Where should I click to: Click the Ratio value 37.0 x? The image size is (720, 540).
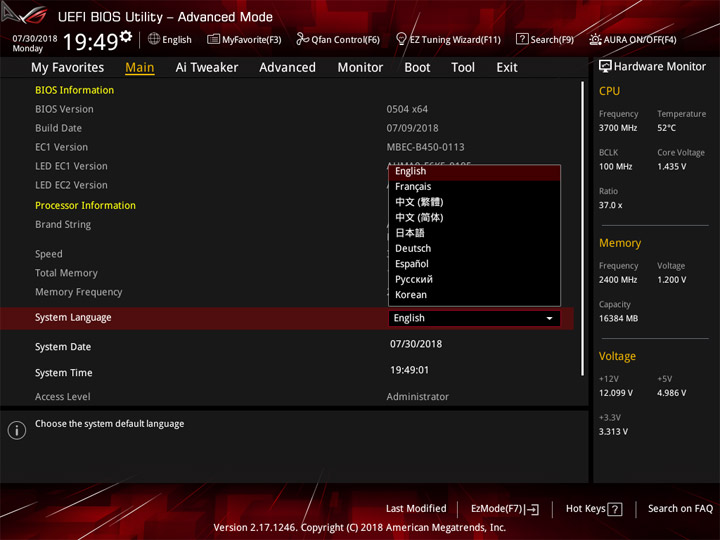coord(610,205)
